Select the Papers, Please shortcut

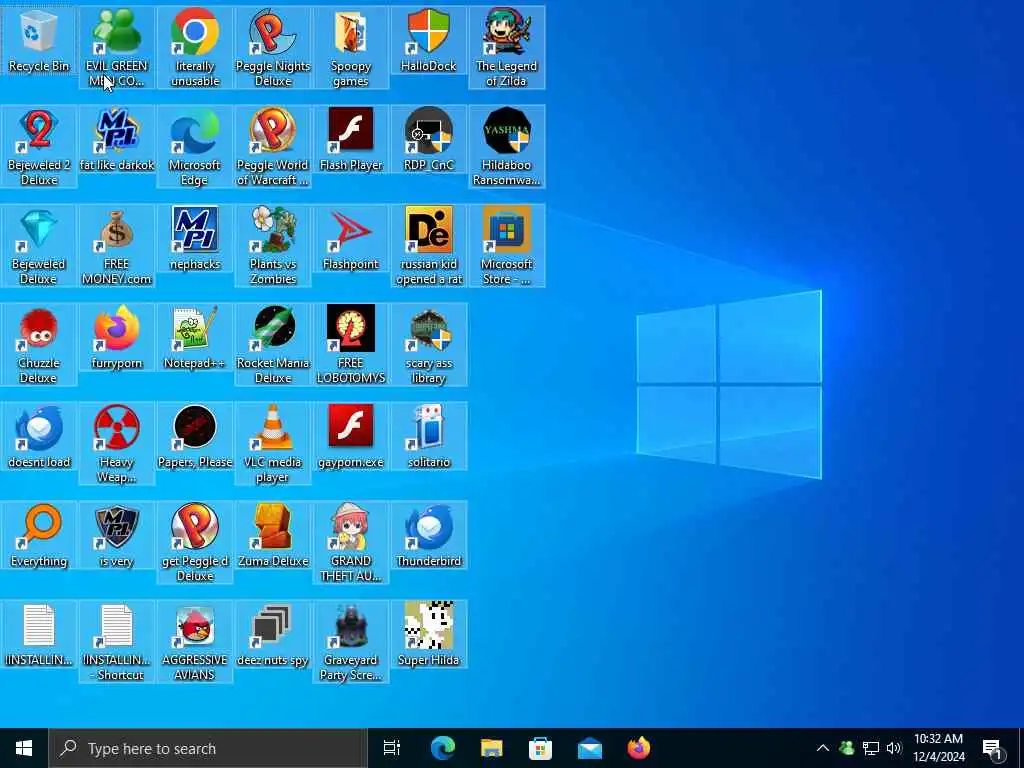[x=195, y=438]
